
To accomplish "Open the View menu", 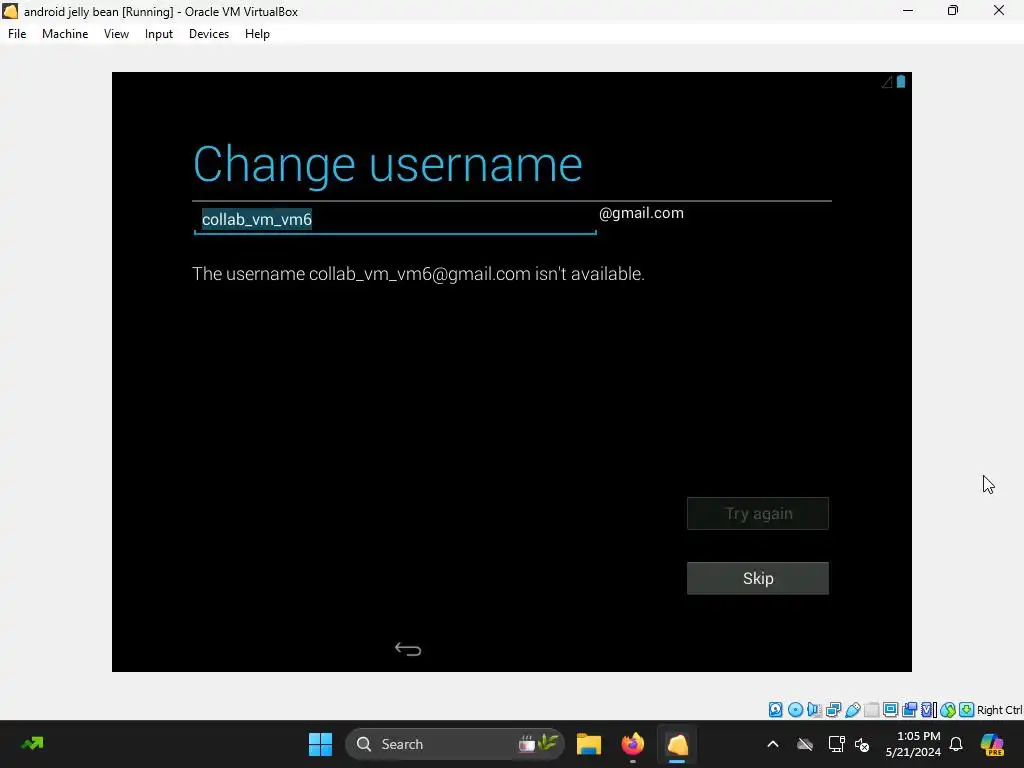I will point(116,34).
